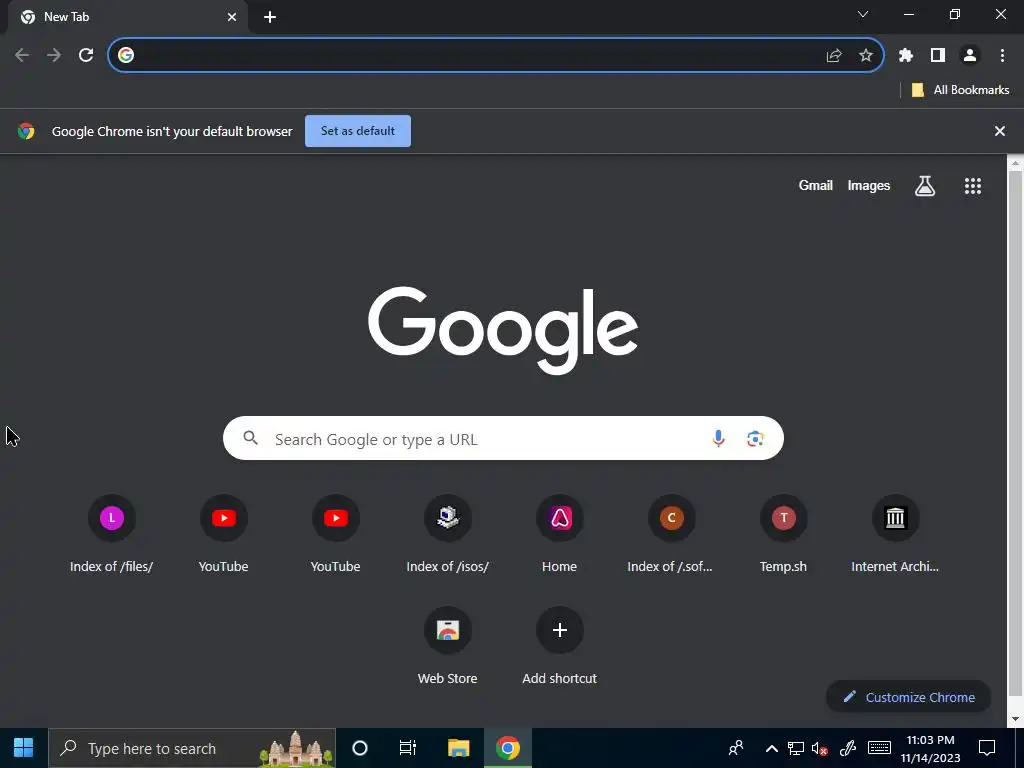1024x768 pixels.
Task: Open the first YouTube shortcut
Action: point(223,535)
